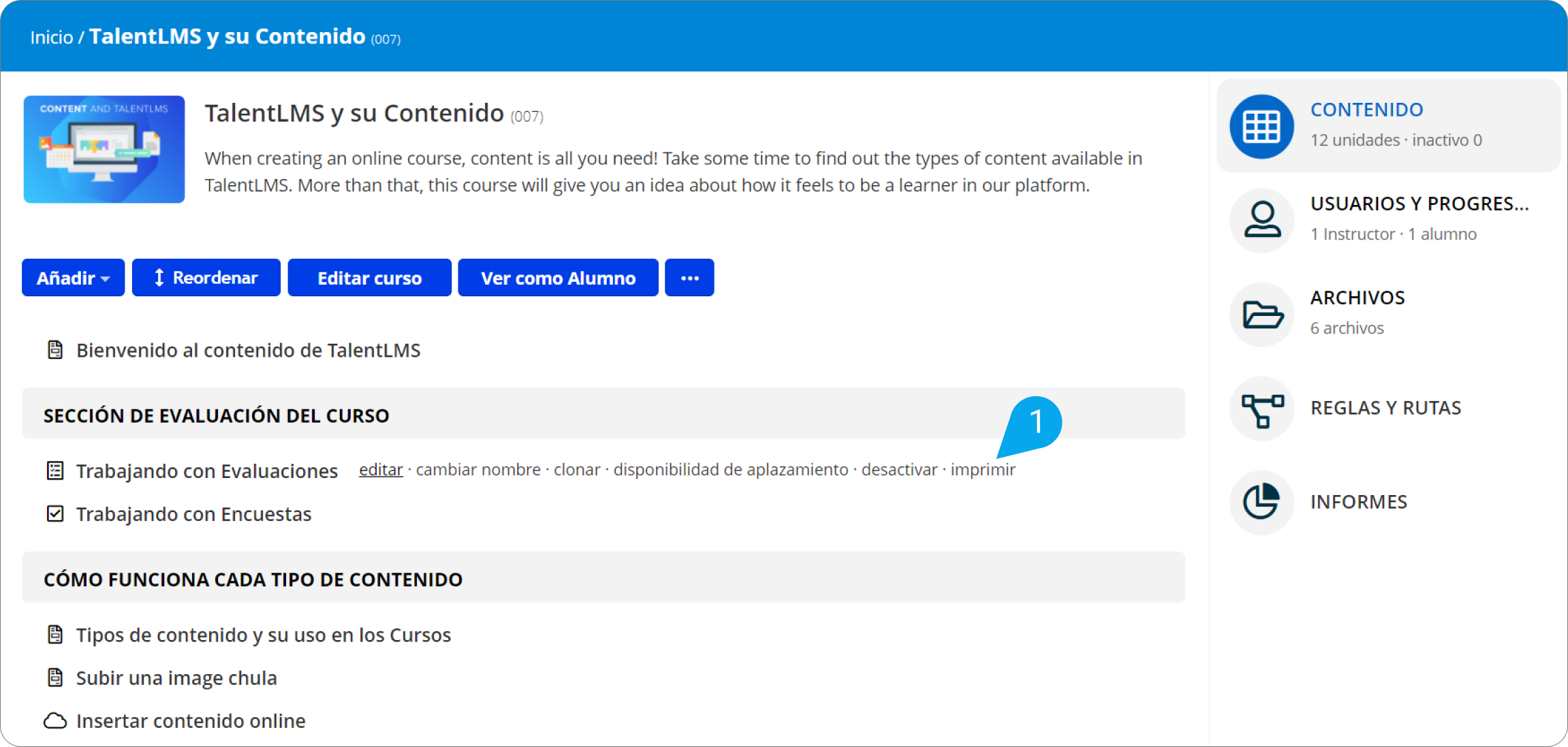Viewport: 1568px width, 747px height.
Task: Click cloud icon beside Insertar contenido online
Action: point(55,721)
